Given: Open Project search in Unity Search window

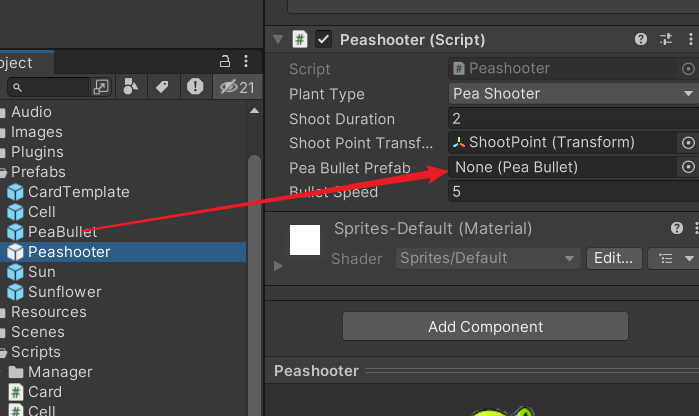Looking at the screenshot, I should click(x=101, y=87).
